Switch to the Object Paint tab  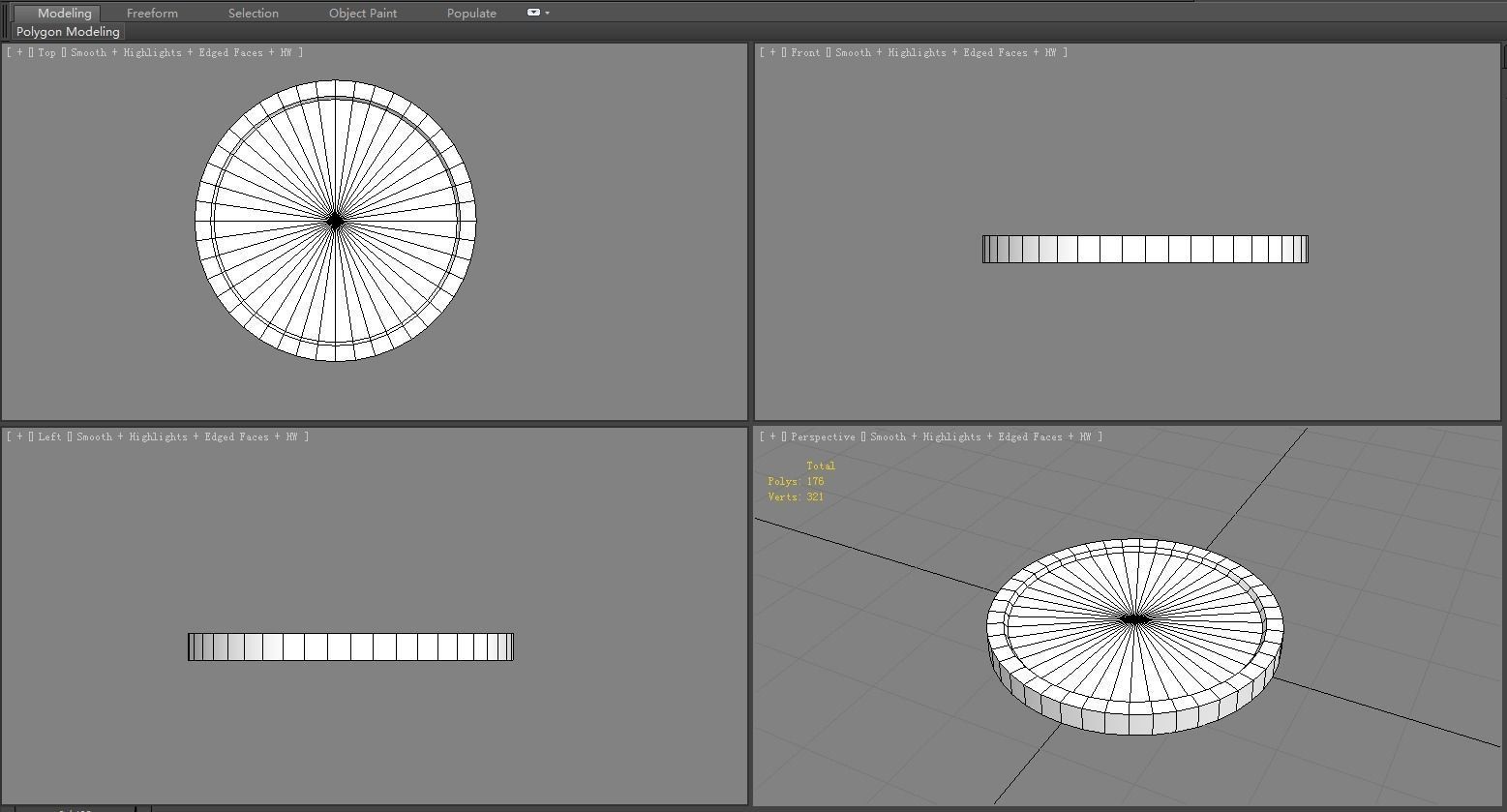pyautogui.click(x=363, y=13)
